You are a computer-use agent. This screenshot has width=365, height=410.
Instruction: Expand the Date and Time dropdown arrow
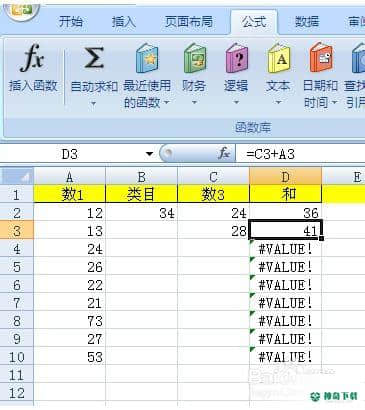334,102
